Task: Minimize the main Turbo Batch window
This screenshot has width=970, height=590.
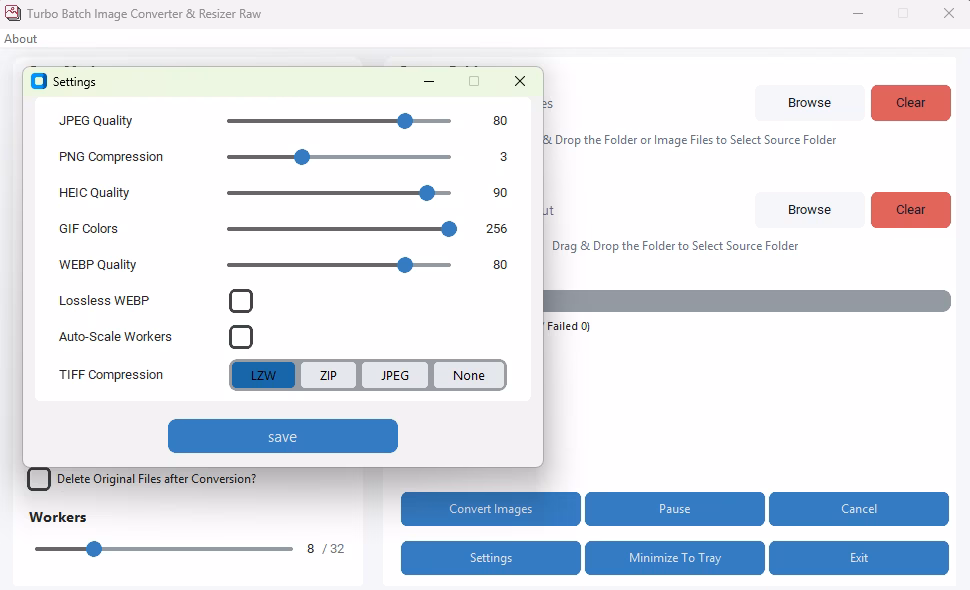Action: tap(858, 13)
